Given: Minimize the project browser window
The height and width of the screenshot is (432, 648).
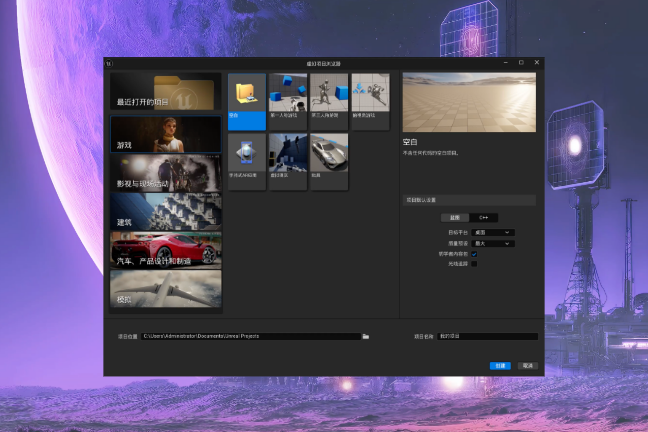Looking at the screenshot, I should pyautogui.click(x=505, y=62).
